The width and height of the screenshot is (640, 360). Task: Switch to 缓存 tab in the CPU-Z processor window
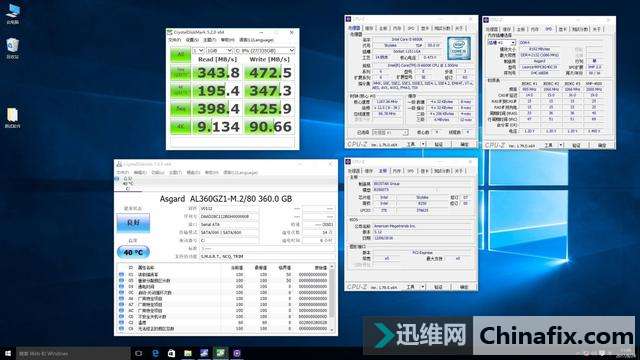tap(369, 28)
